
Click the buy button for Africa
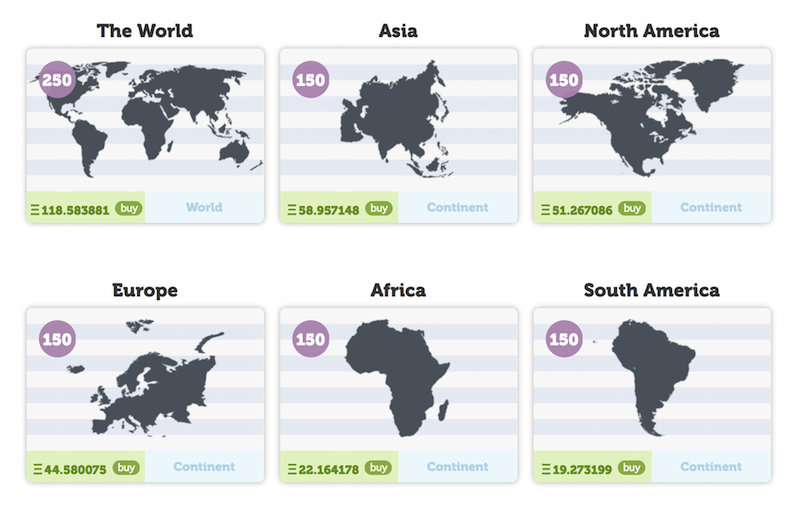(379, 467)
